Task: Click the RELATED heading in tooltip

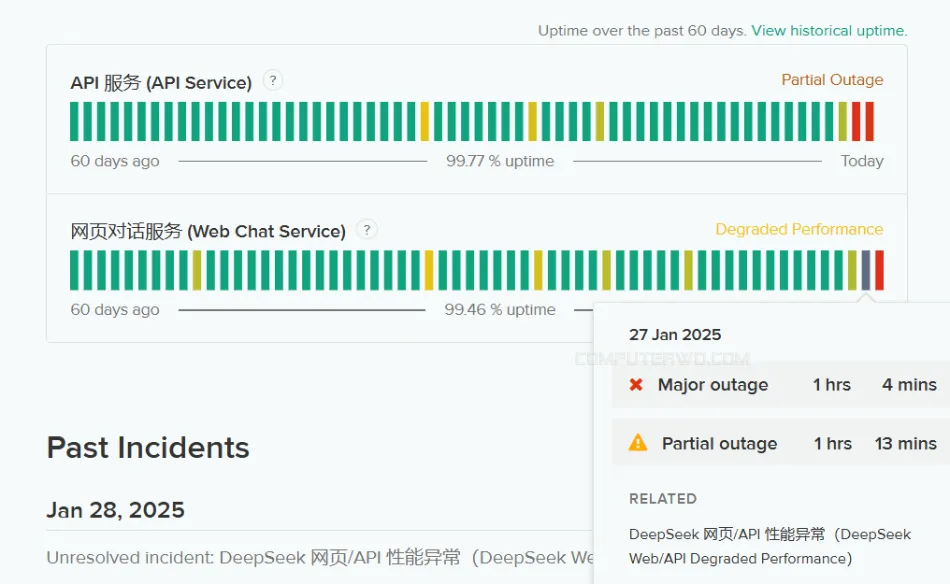Action: [x=663, y=499]
